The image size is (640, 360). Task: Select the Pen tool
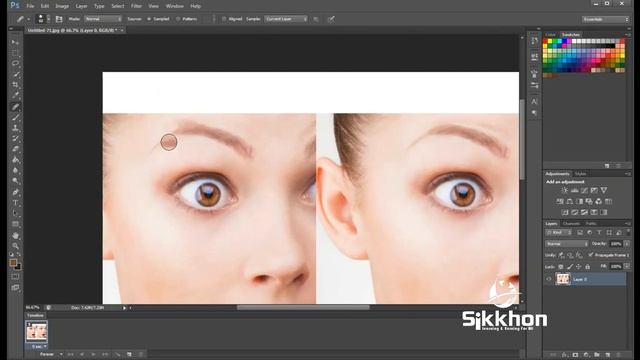pyautogui.click(x=15, y=192)
